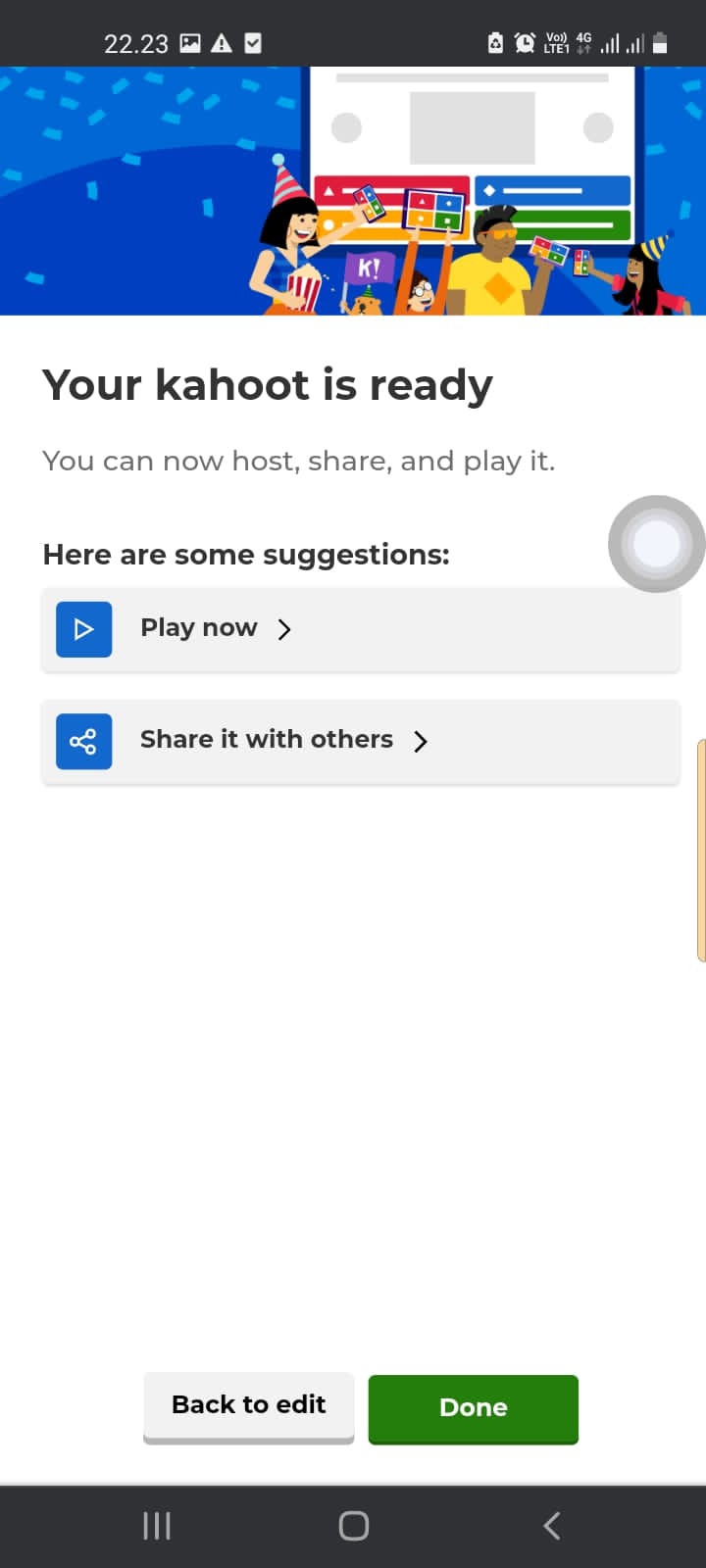Open Android recent apps button
The width and height of the screenshot is (706, 1568).
157,1525
